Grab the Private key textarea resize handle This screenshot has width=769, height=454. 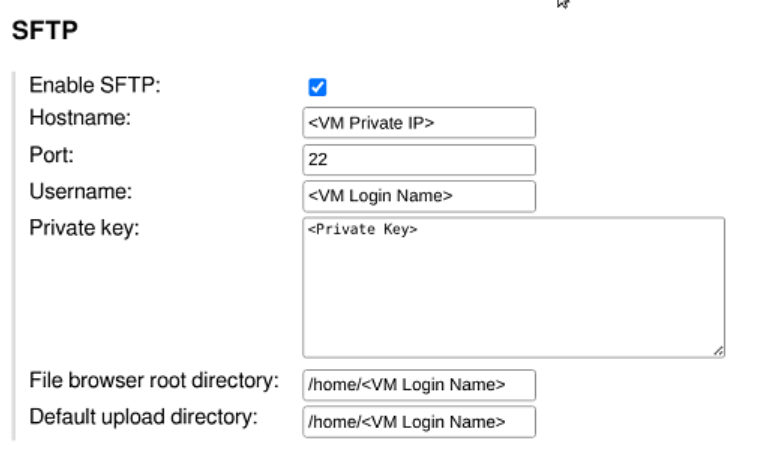pos(718,351)
